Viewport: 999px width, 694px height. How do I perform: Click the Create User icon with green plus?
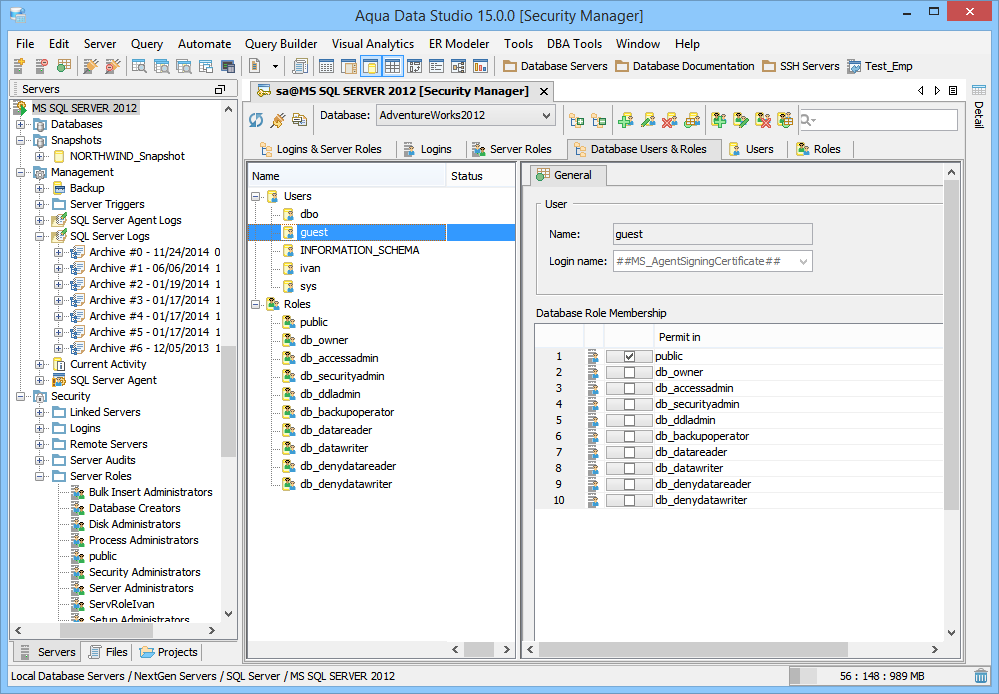(x=626, y=120)
